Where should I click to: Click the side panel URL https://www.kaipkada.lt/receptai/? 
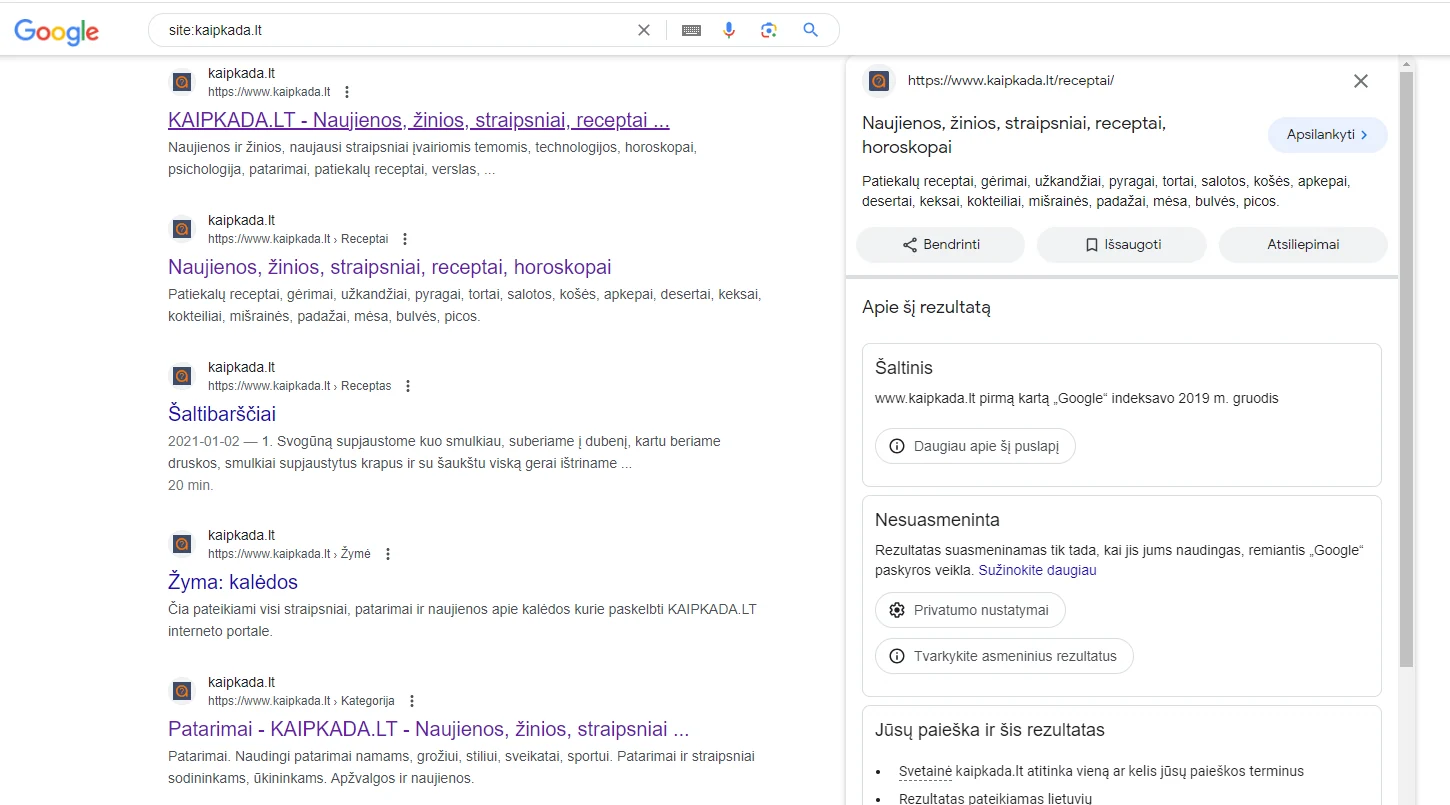click(1011, 81)
